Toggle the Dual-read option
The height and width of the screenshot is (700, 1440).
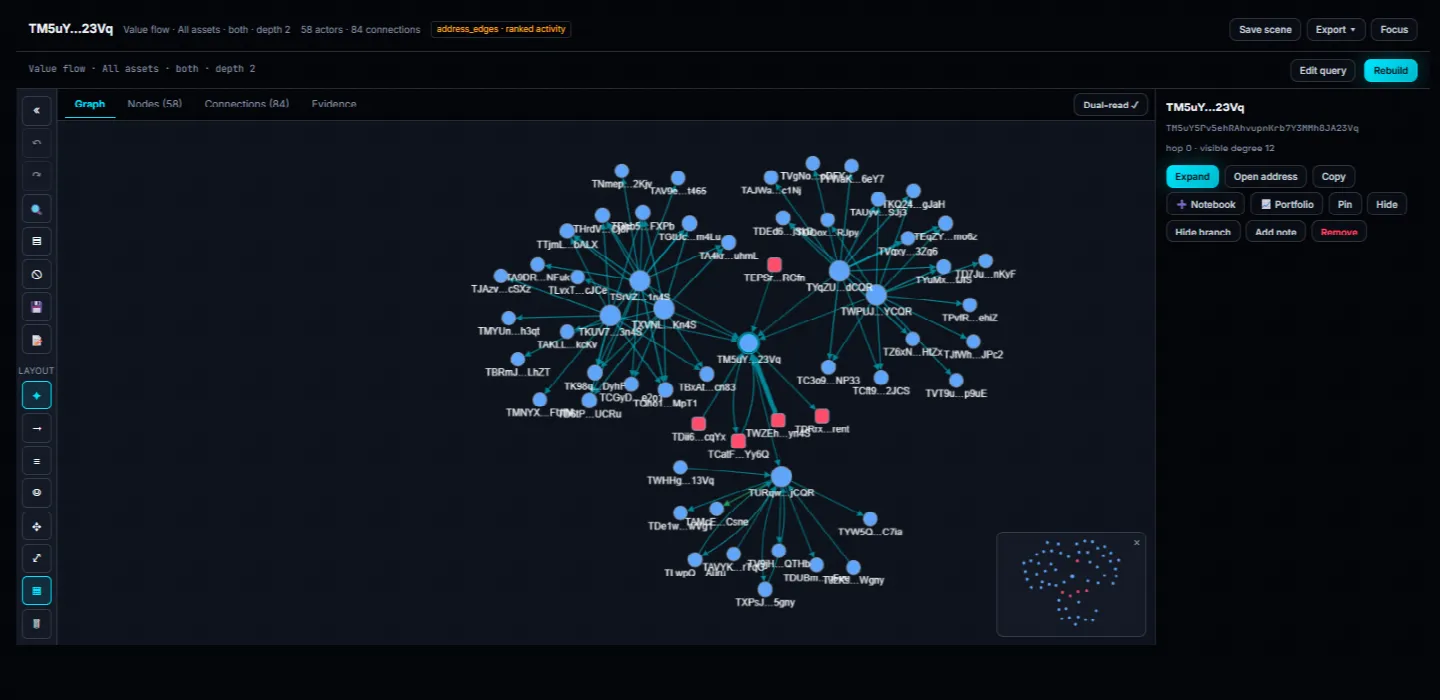click(x=1111, y=105)
